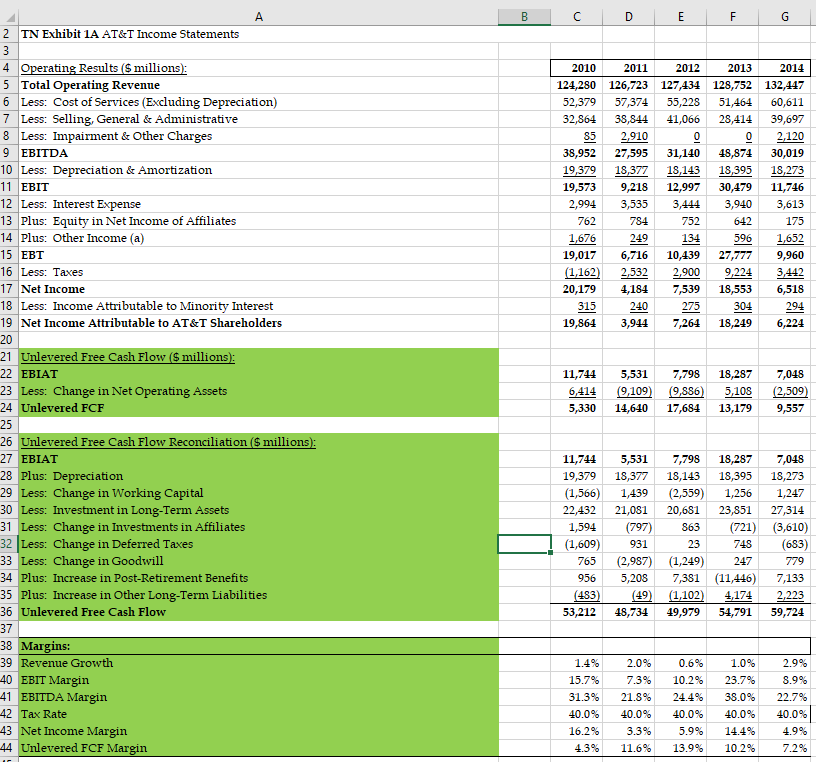The image size is (816, 762).
Task: Select the empty active cell B32
Action: tap(525, 544)
